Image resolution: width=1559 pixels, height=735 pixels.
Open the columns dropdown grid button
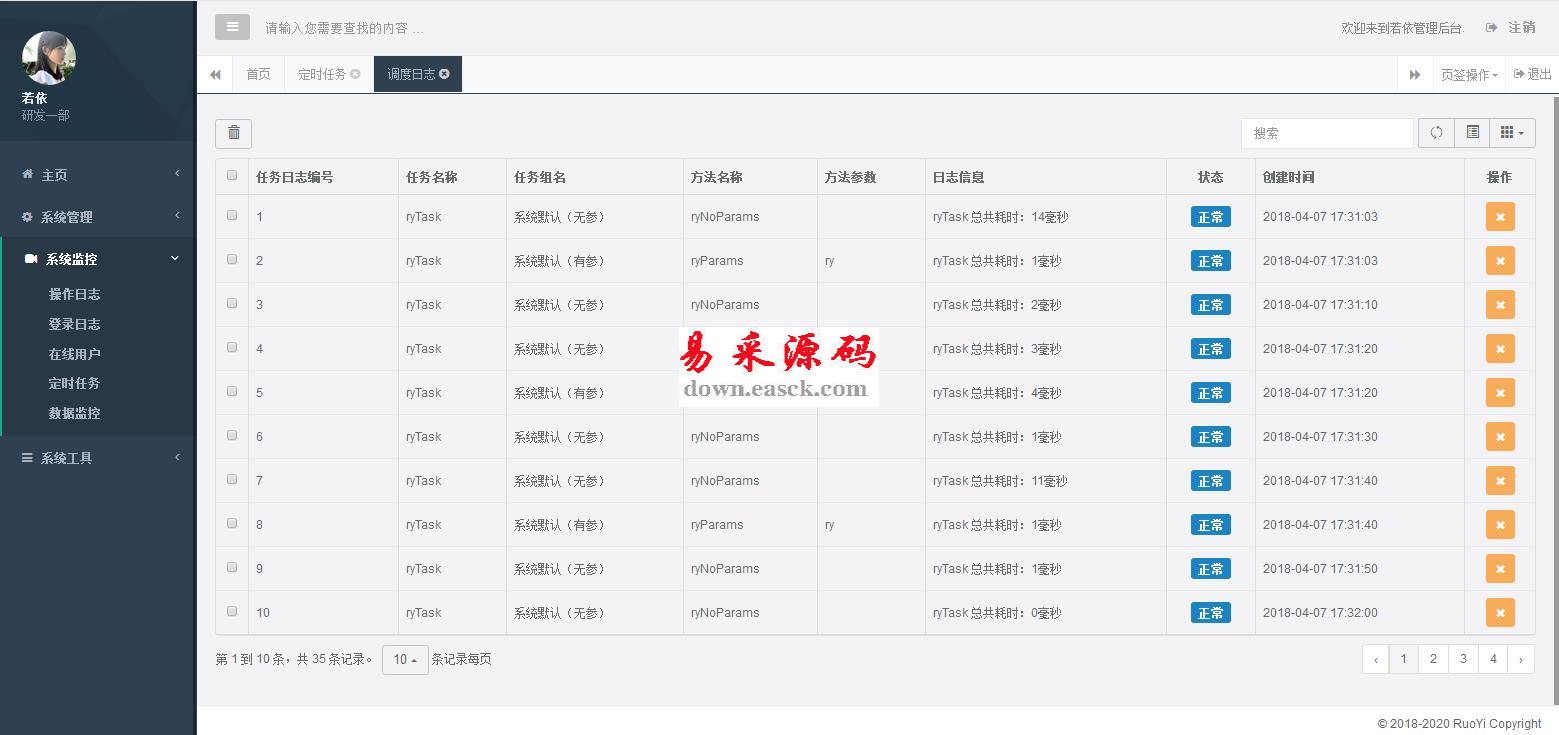tap(1511, 133)
